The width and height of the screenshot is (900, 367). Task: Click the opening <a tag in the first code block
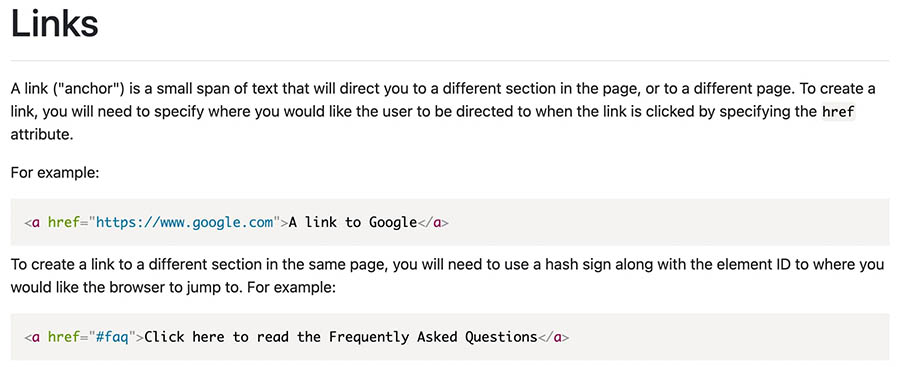pos(32,222)
